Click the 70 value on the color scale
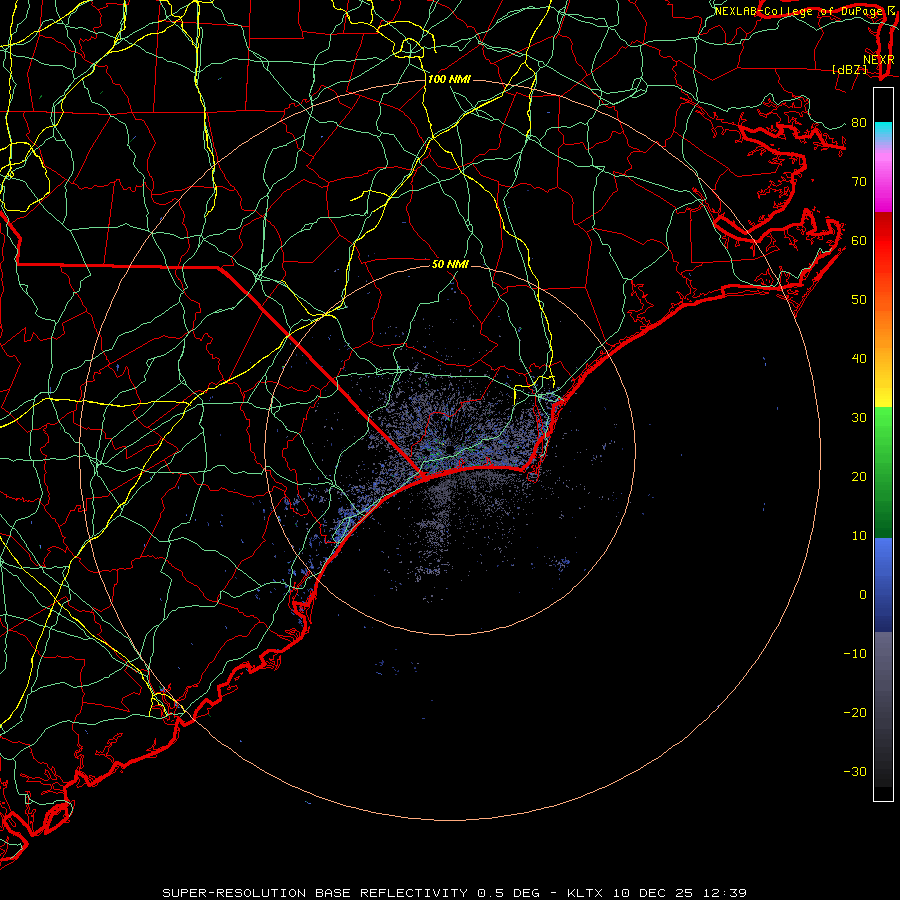Image resolution: width=900 pixels, height=900 pixels. click(x=859, y=181)
